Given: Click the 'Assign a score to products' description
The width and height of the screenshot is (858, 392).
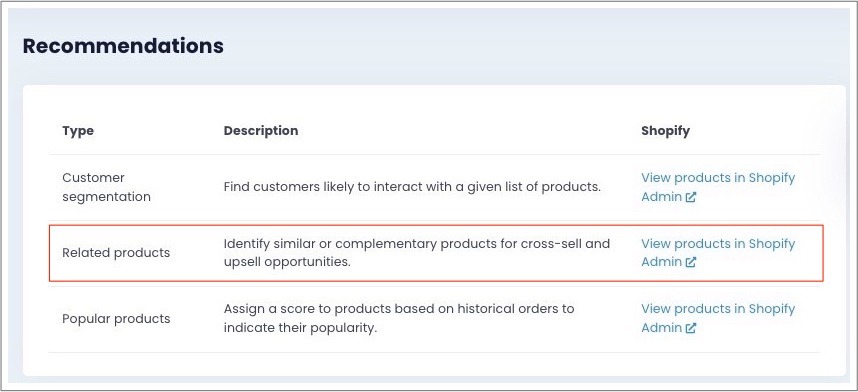Looking at the screenshot, I should pos(399,318).
